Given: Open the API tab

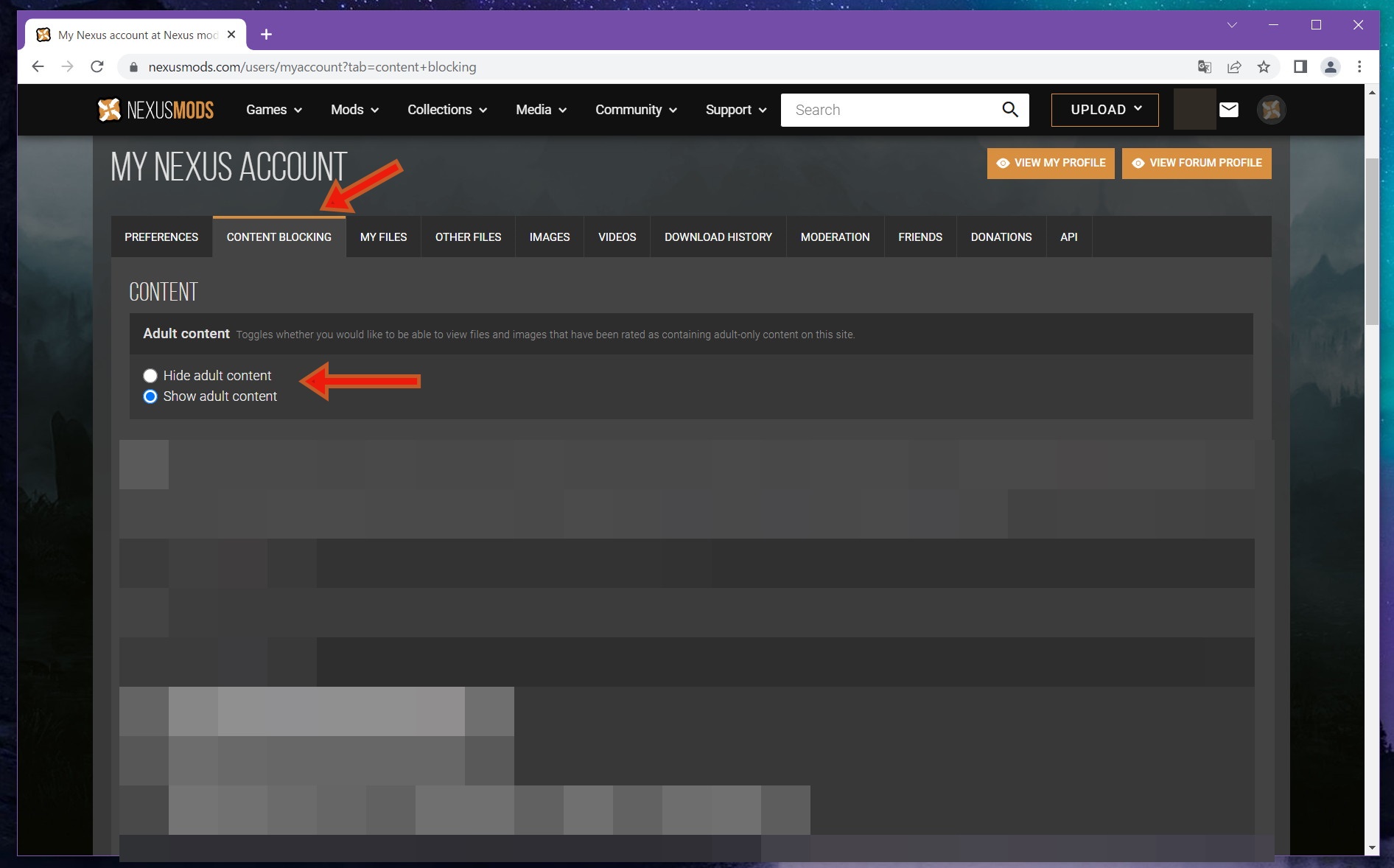Looking at the screenshot, I should pos(1068,237).
